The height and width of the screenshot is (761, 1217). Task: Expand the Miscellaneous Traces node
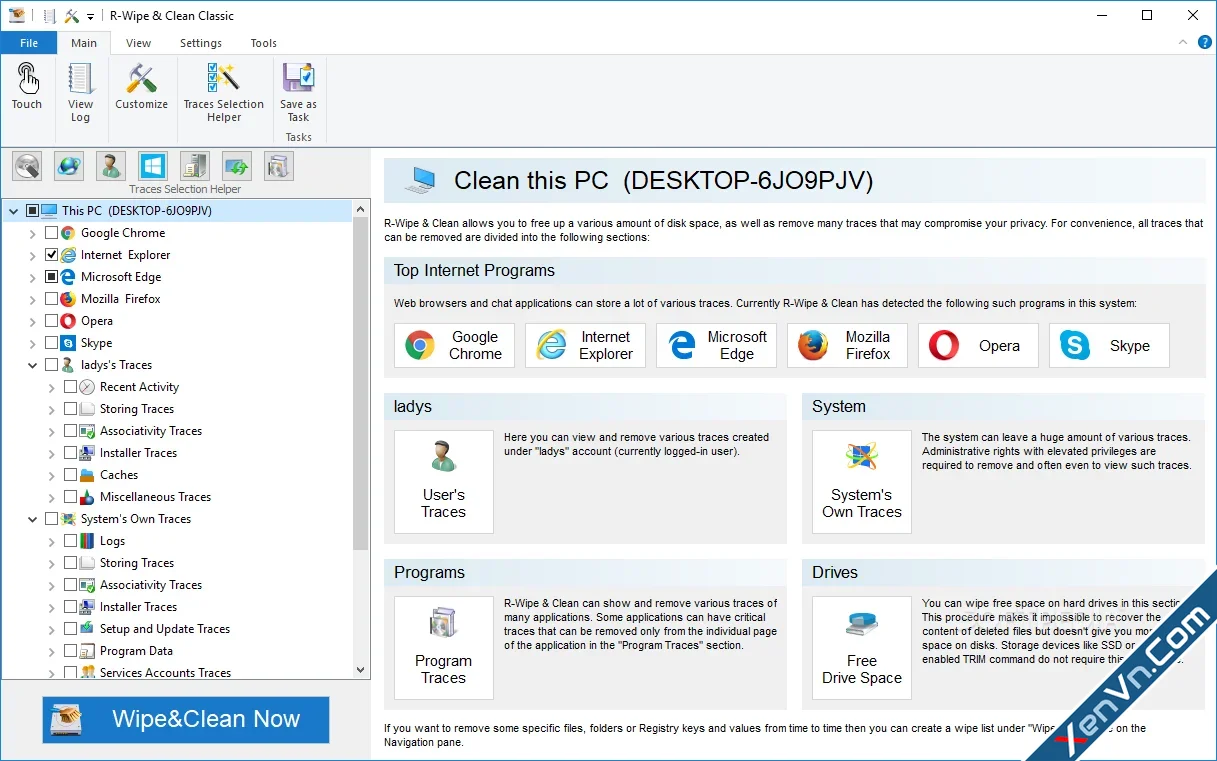(52, 497)
